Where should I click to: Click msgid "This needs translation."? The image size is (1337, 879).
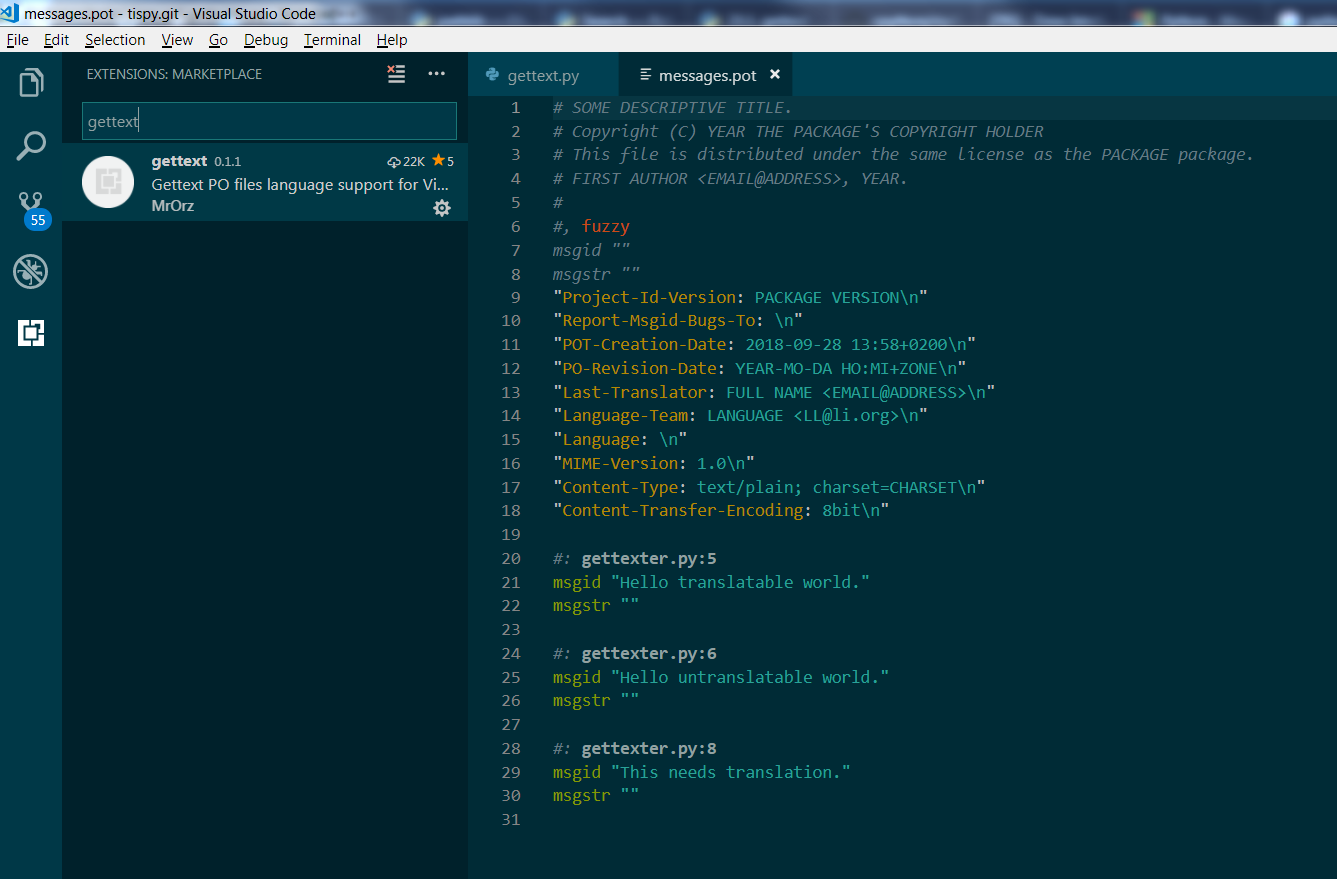pyautogui.click(x=702, y=773)
